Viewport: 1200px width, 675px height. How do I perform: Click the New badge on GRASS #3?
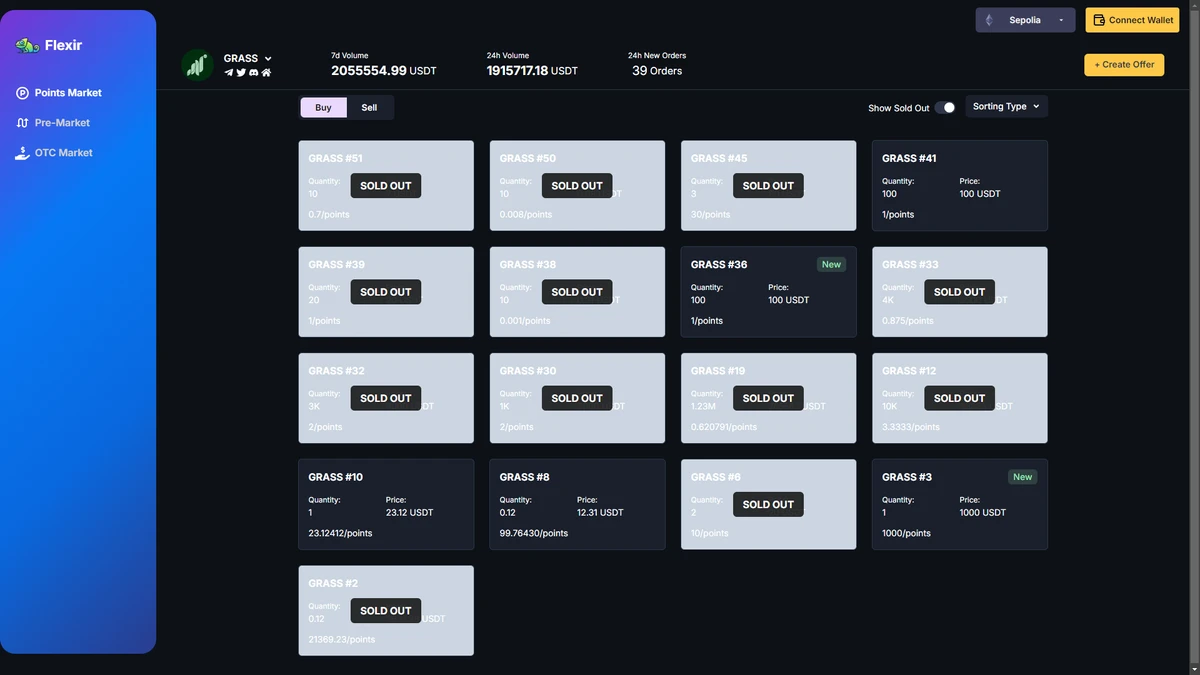click(1022, 477)
